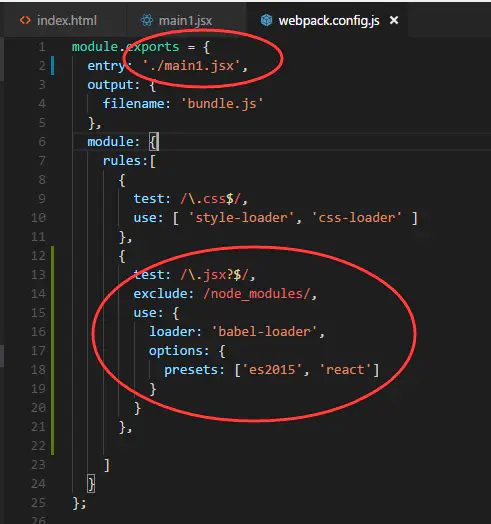The width and height of the screenshot is (491, 524).
Task: Click the 'presets' property key
Action: click(191, 370)
